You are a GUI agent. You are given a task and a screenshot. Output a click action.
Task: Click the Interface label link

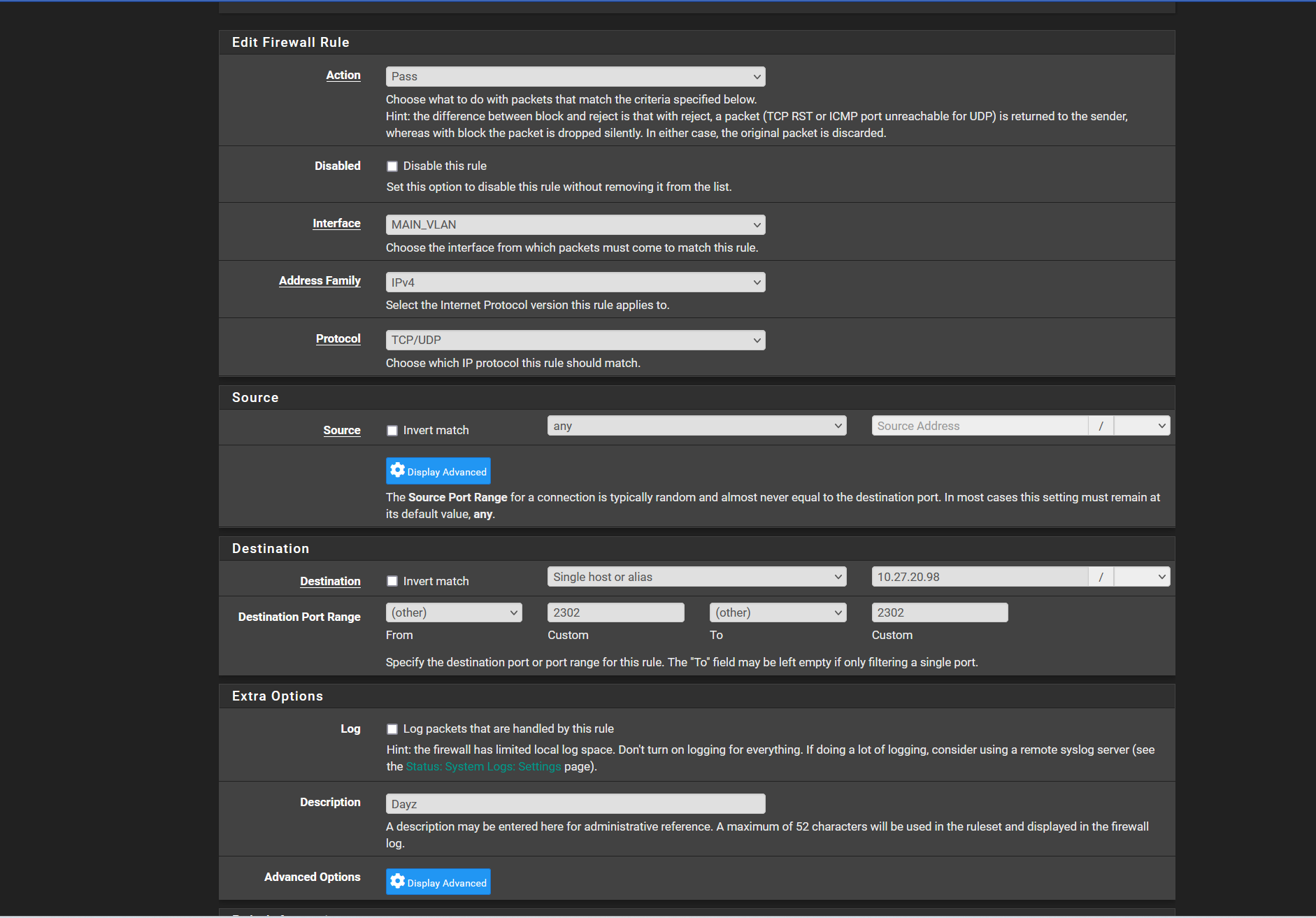(x=336, y=224)
